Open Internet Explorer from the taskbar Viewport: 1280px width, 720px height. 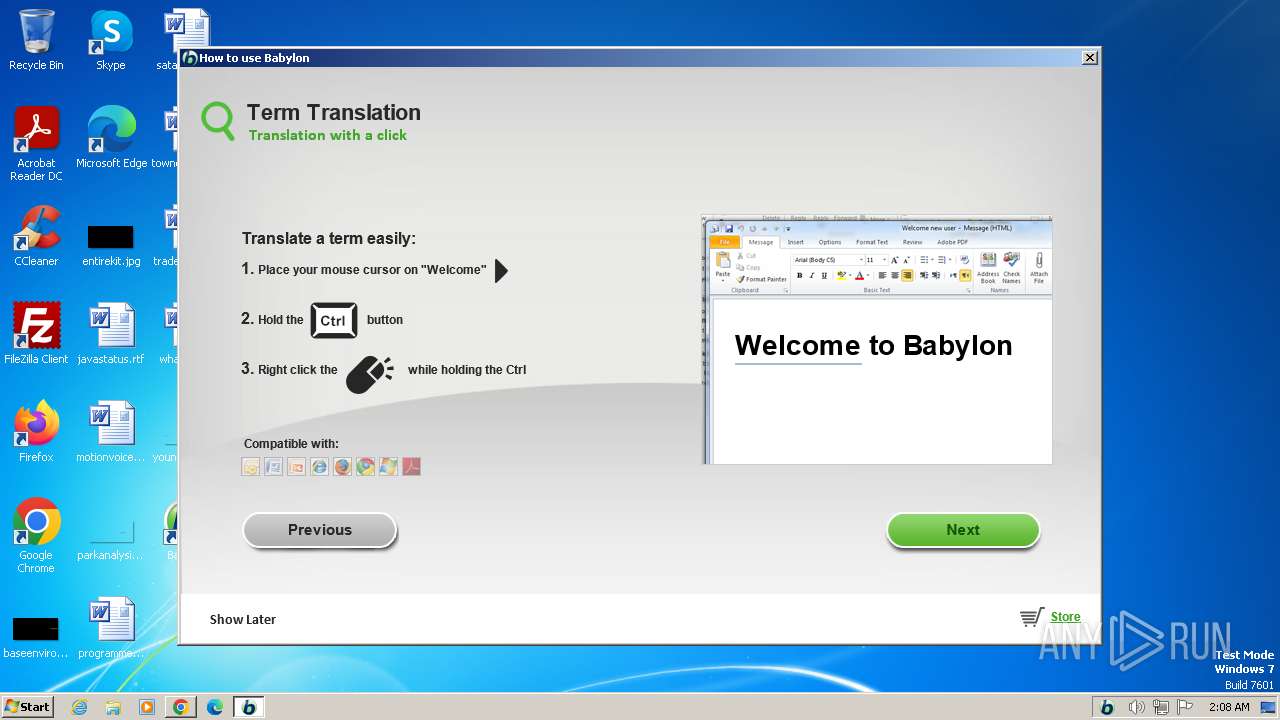[80, 707]
